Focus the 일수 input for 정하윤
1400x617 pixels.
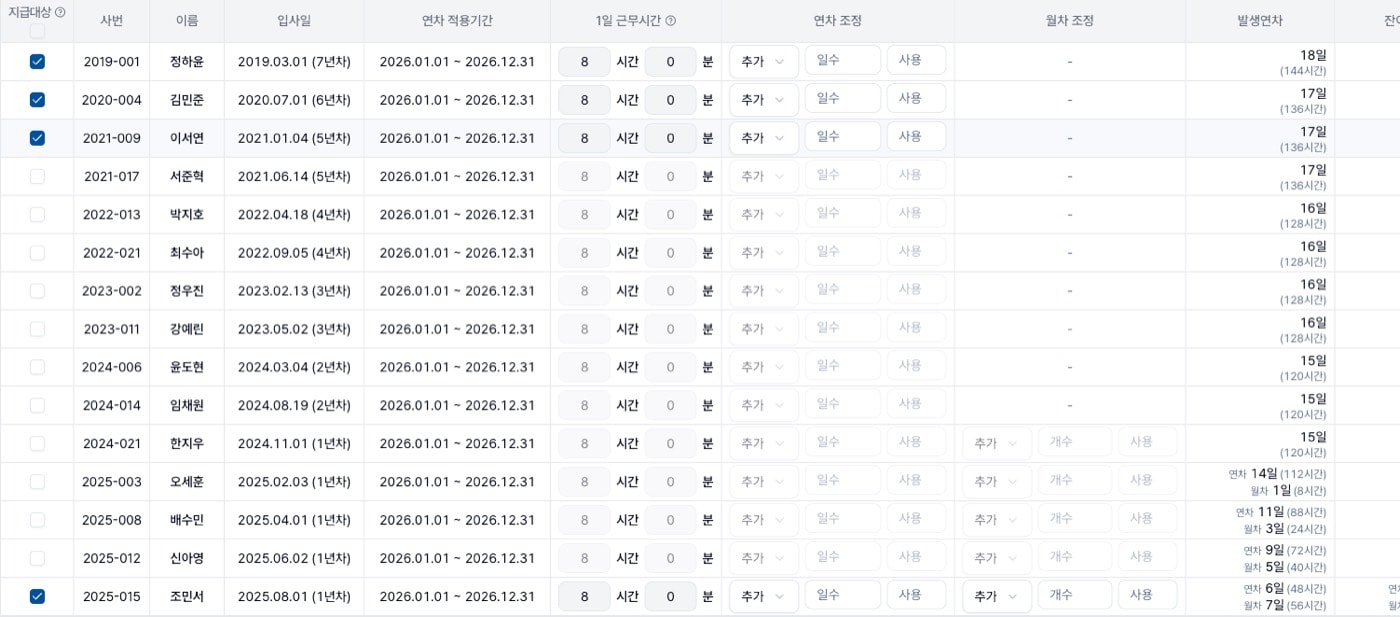click(x=842, y=61)
